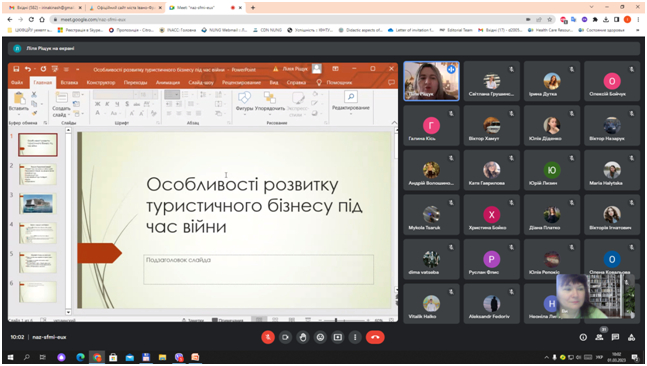Unmute the microphone in the Meet call
Image resolution: width=647 pixels, height=366 pixels.
(x=268, y=337)
